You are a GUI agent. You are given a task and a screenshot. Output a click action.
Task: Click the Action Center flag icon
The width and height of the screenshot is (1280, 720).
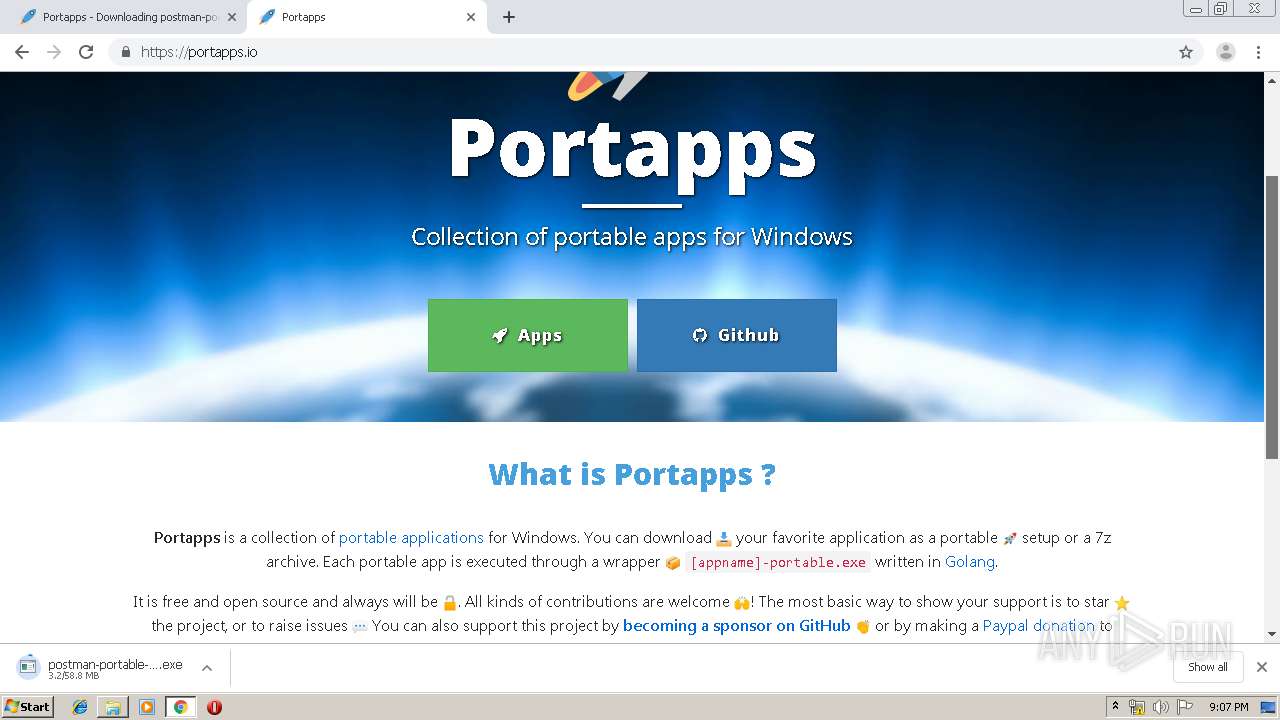coord(1185,707)
